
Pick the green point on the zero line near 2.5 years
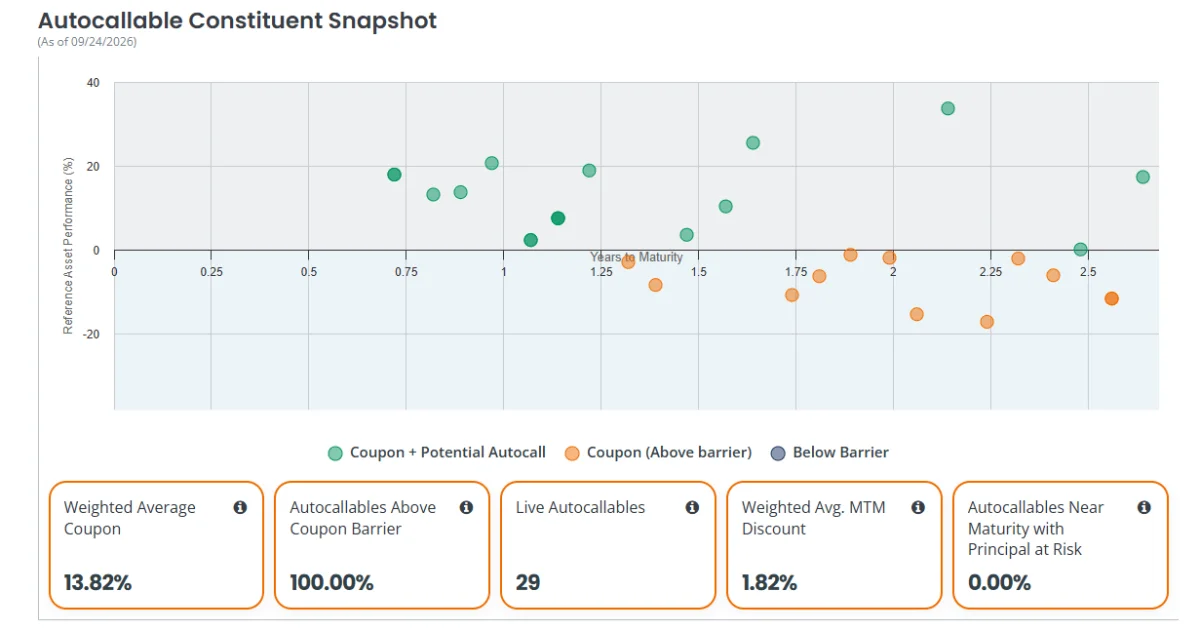1080,250
